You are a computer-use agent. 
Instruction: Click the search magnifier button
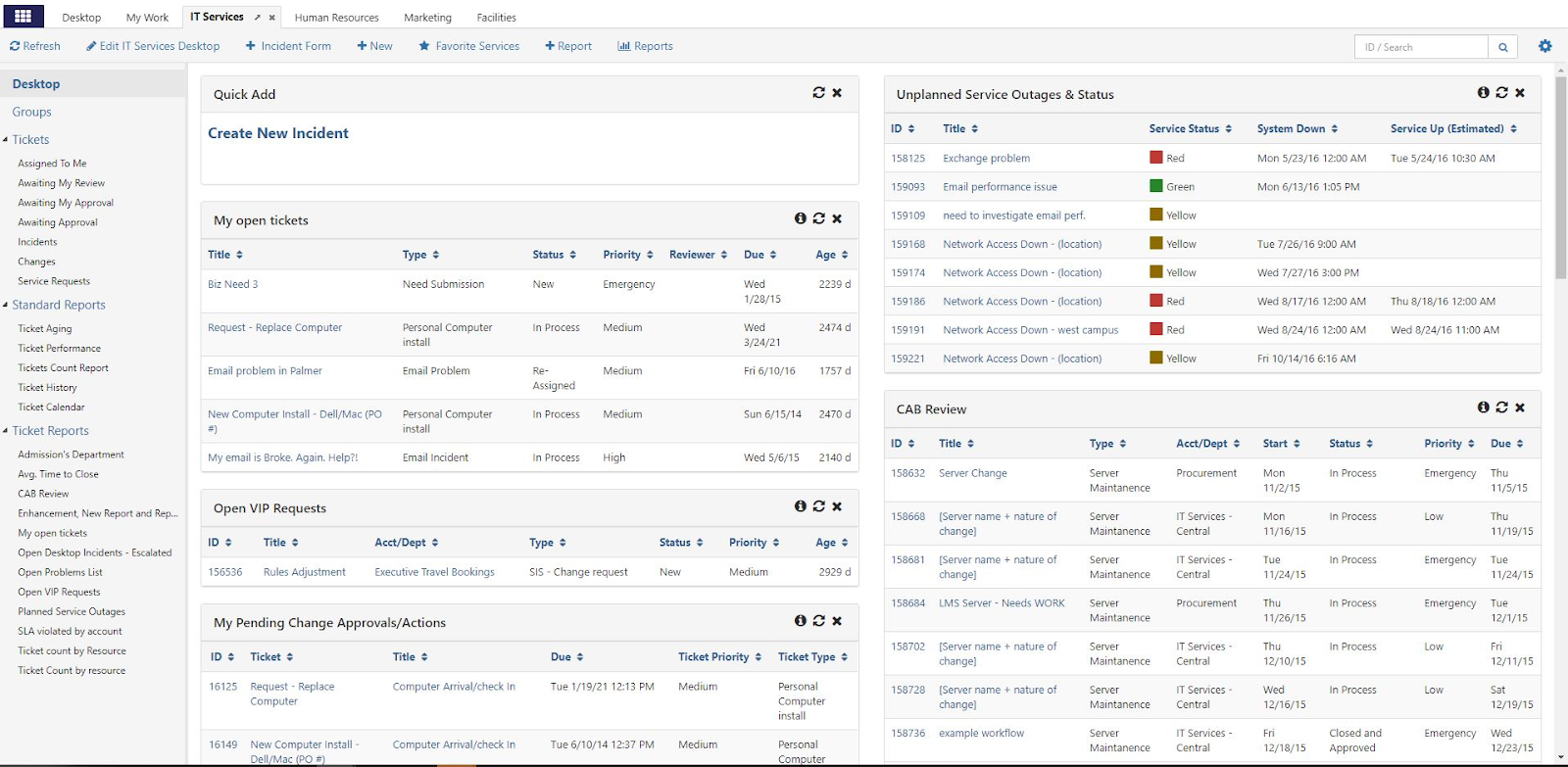tap(1502, 47)
